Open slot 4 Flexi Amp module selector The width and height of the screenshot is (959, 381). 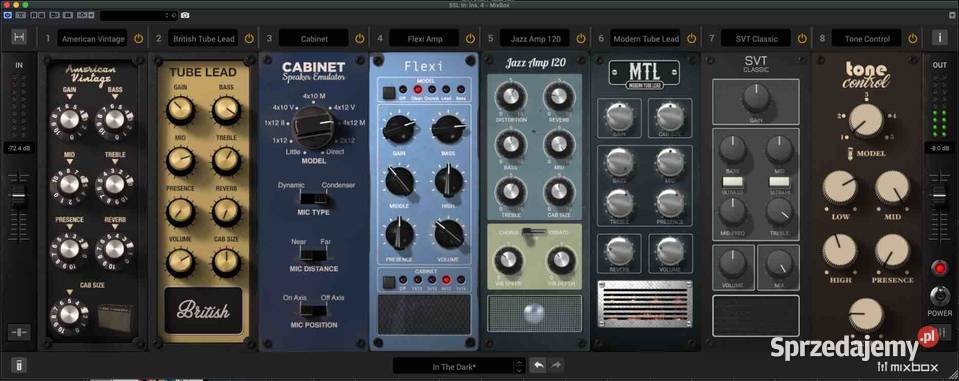[424, 39]
